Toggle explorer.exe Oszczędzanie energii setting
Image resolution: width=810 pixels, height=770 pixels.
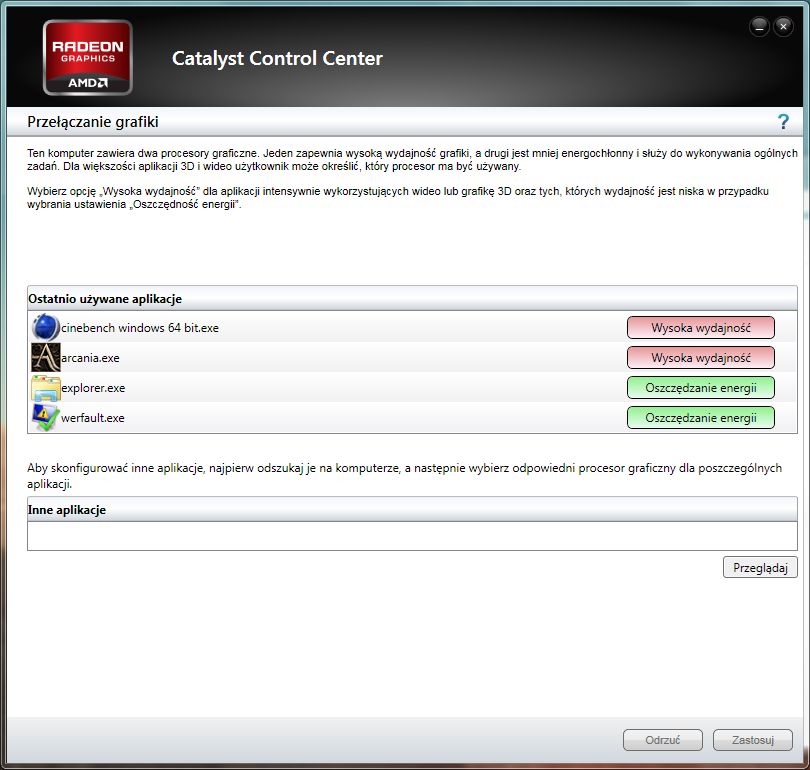click(700, 388)
